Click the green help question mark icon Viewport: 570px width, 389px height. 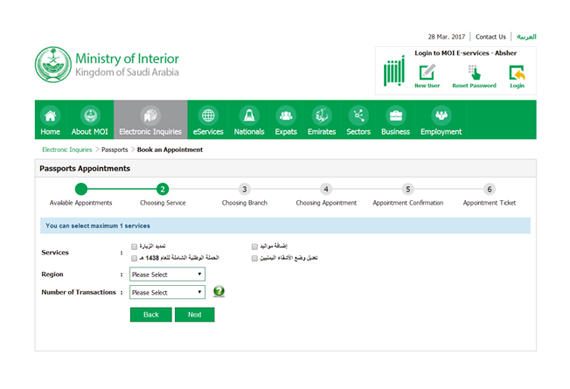click(x=219, y=291)
